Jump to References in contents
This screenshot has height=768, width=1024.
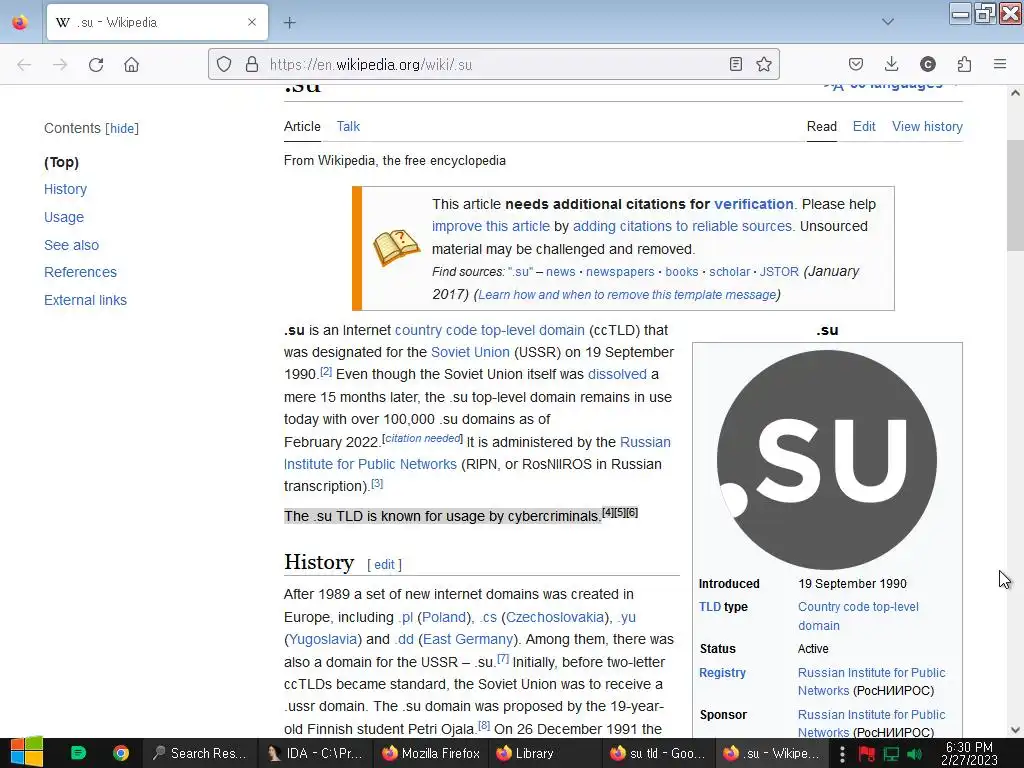[x=80, y=272]
